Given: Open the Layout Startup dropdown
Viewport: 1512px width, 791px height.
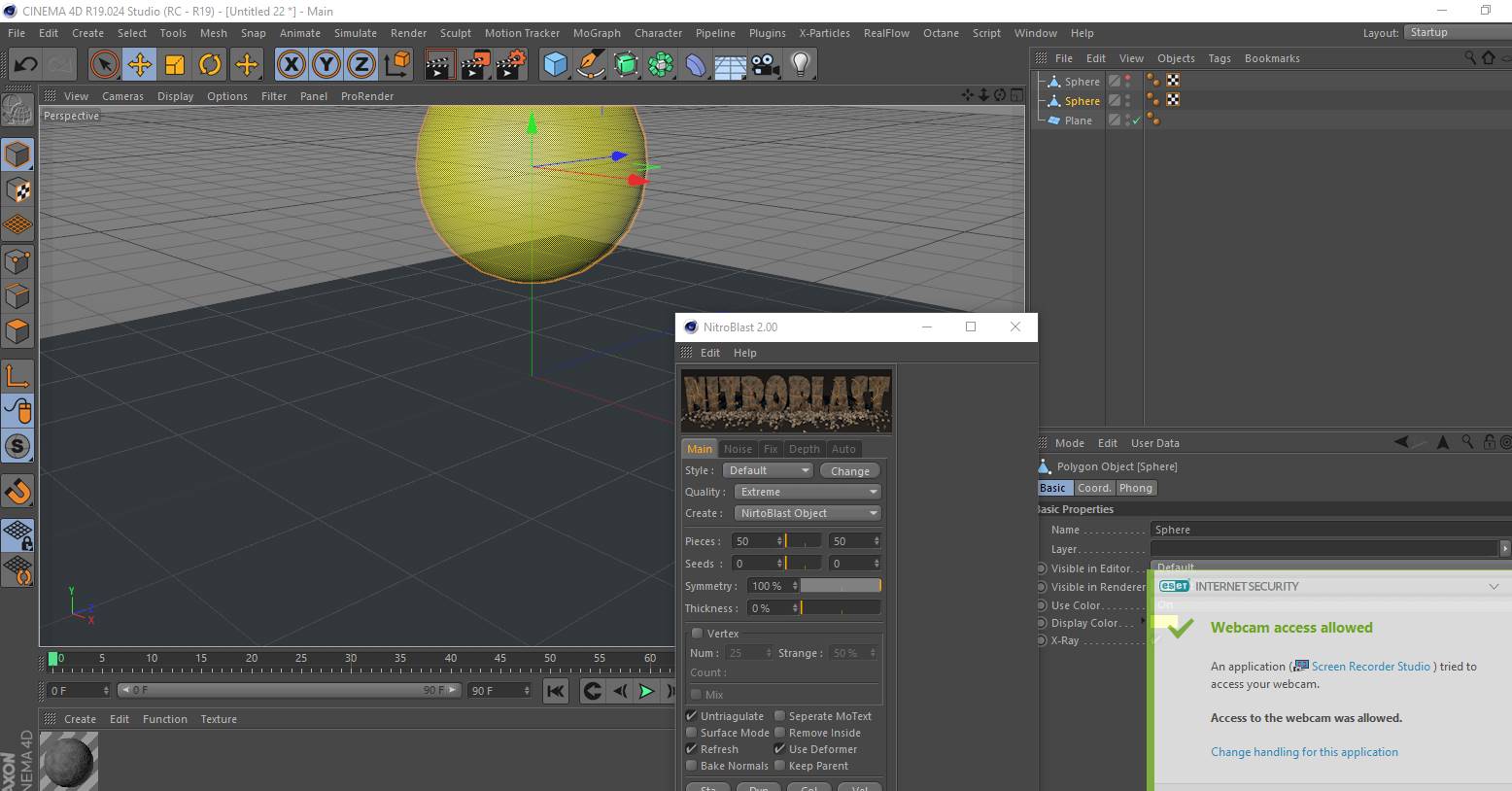Looking at the screenshot, I should (x=1458, y=32).
